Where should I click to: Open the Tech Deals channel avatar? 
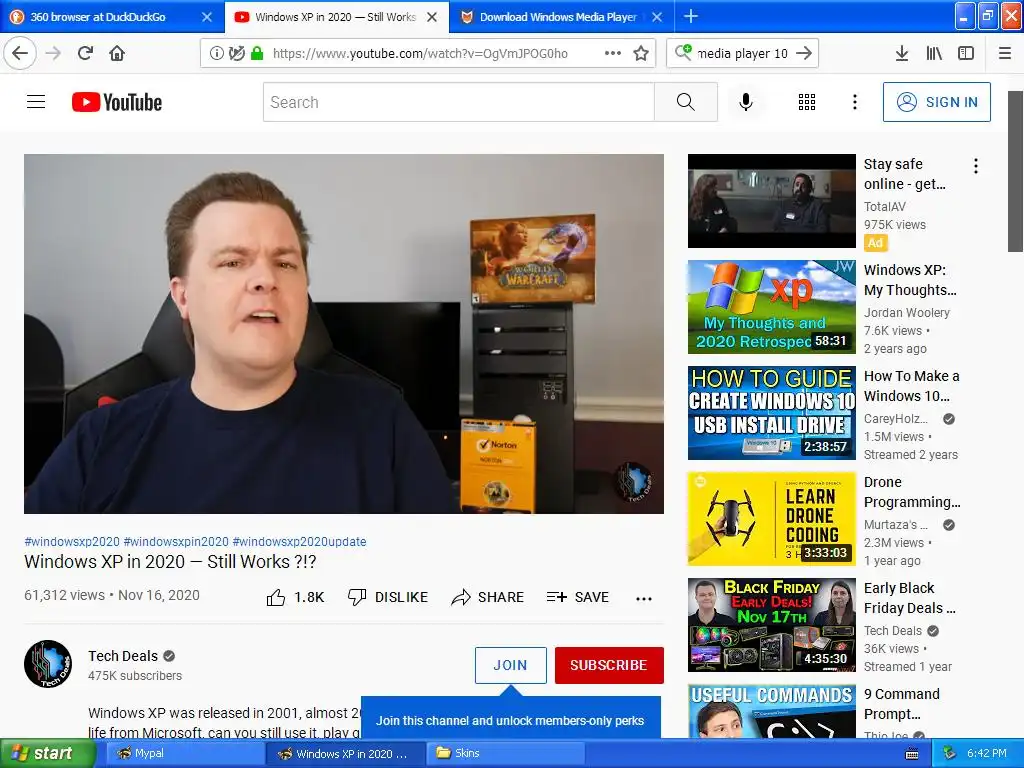click(48, 664)
